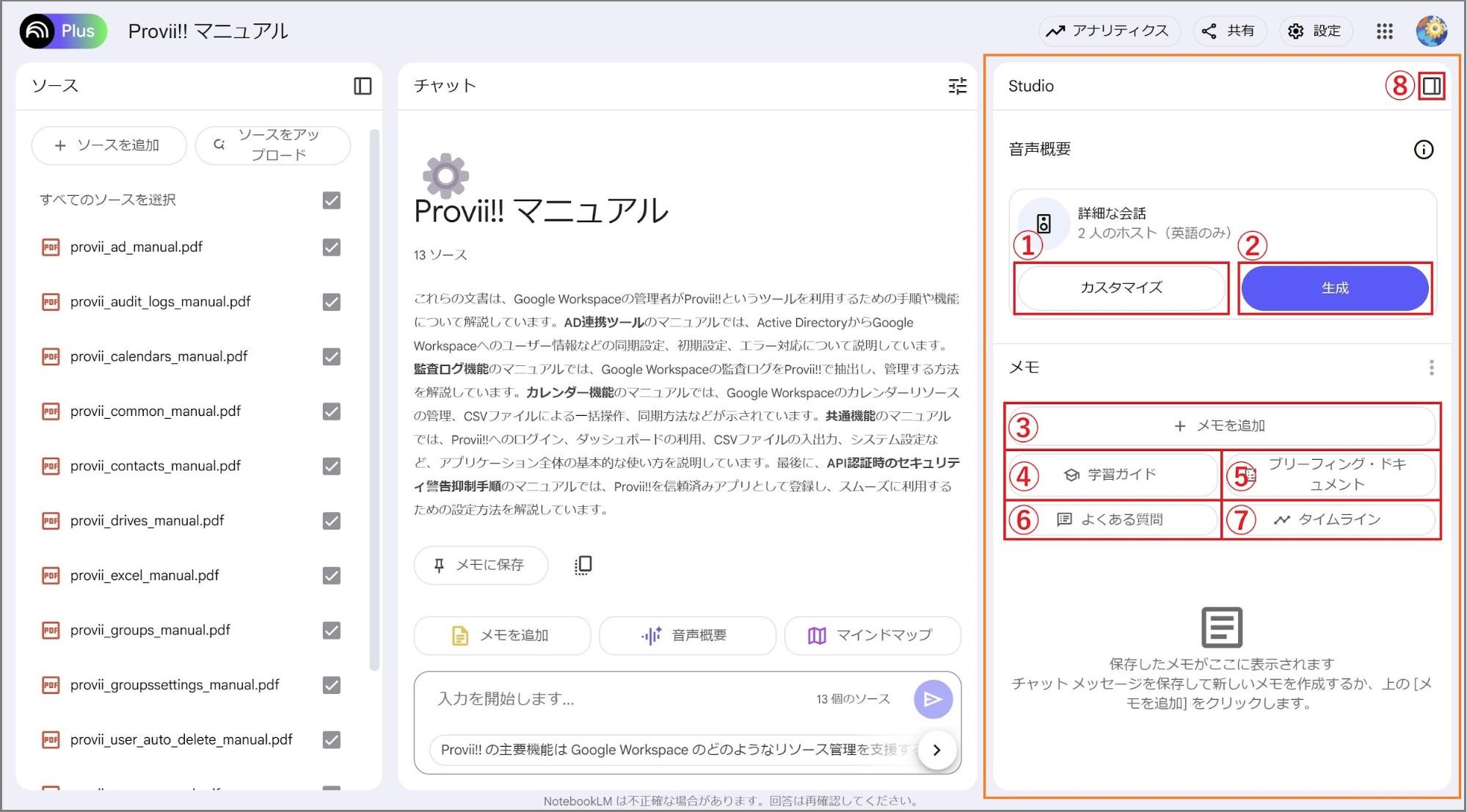
Task: Click the chat input field '入力を開始します...'
Action: click(x=620, y=699)
